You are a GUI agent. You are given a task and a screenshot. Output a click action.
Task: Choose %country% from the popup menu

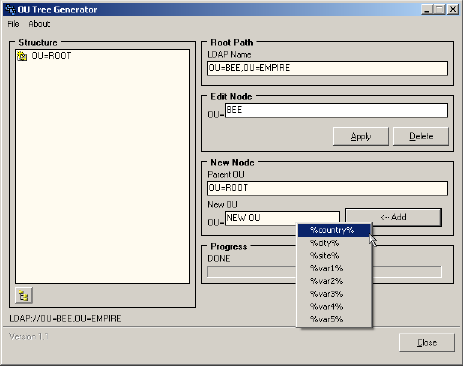point(334,230)
